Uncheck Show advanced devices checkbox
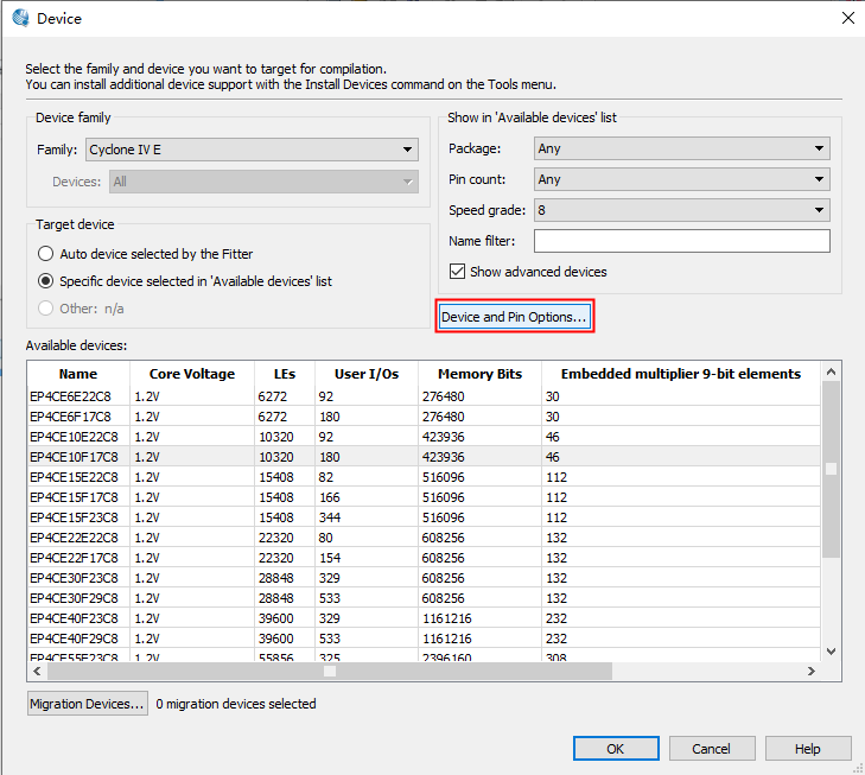 click(458, 272)
